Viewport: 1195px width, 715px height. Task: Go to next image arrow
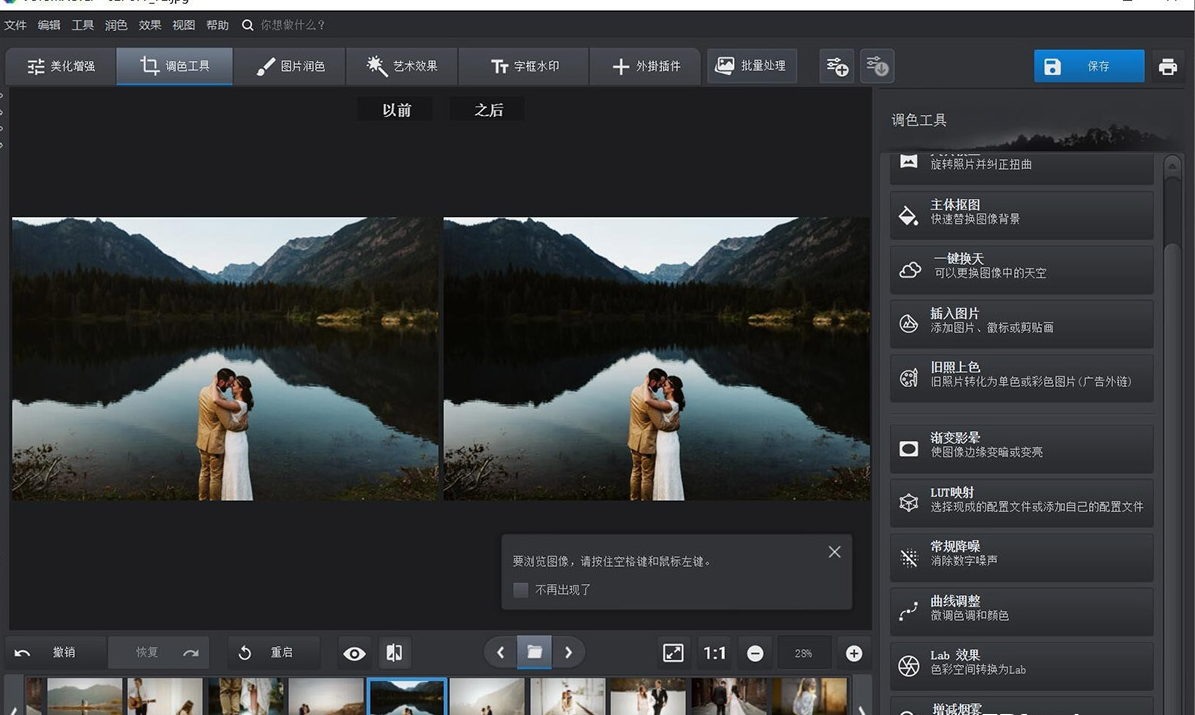569,652
